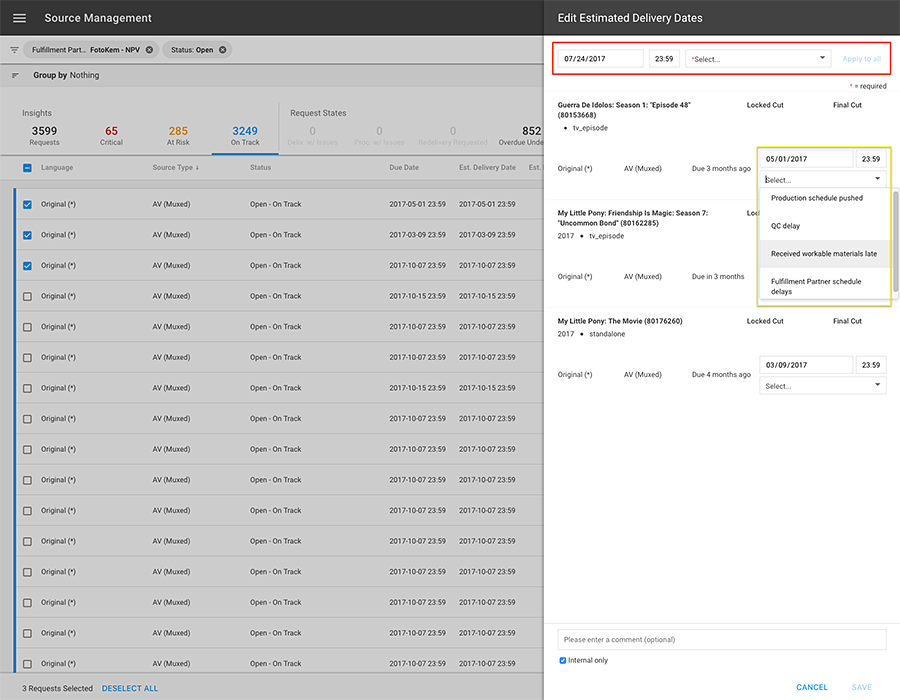Image resolution: width=900 pixels, height=700 pixels.
Task: Open the reason dropdown for My Little Pony: The Movie
Action: pyautogui.click(x=823, y=386)
